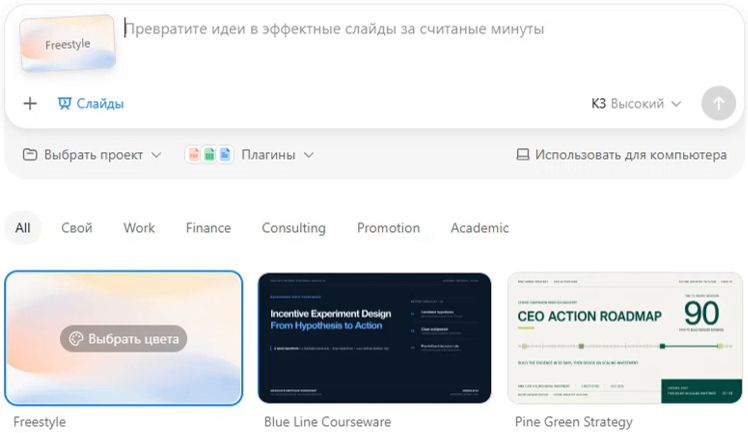
Task: Open the Плагины dropdown
Action: [x=249, y=155]
